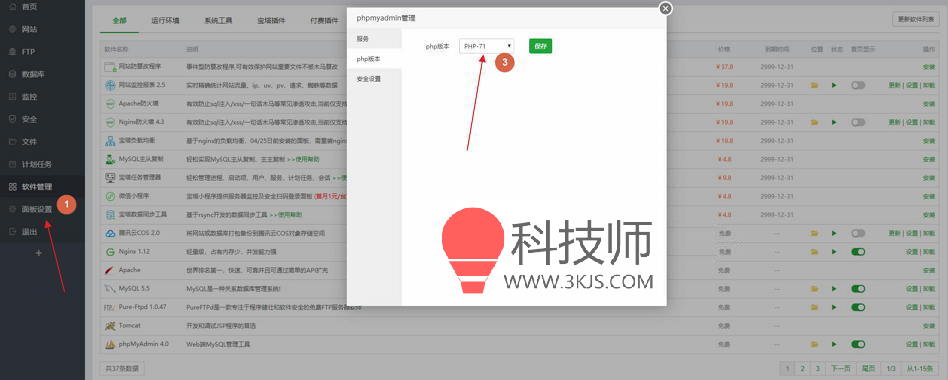Switch to the 付费插件 software tab

tap(323, 20)
